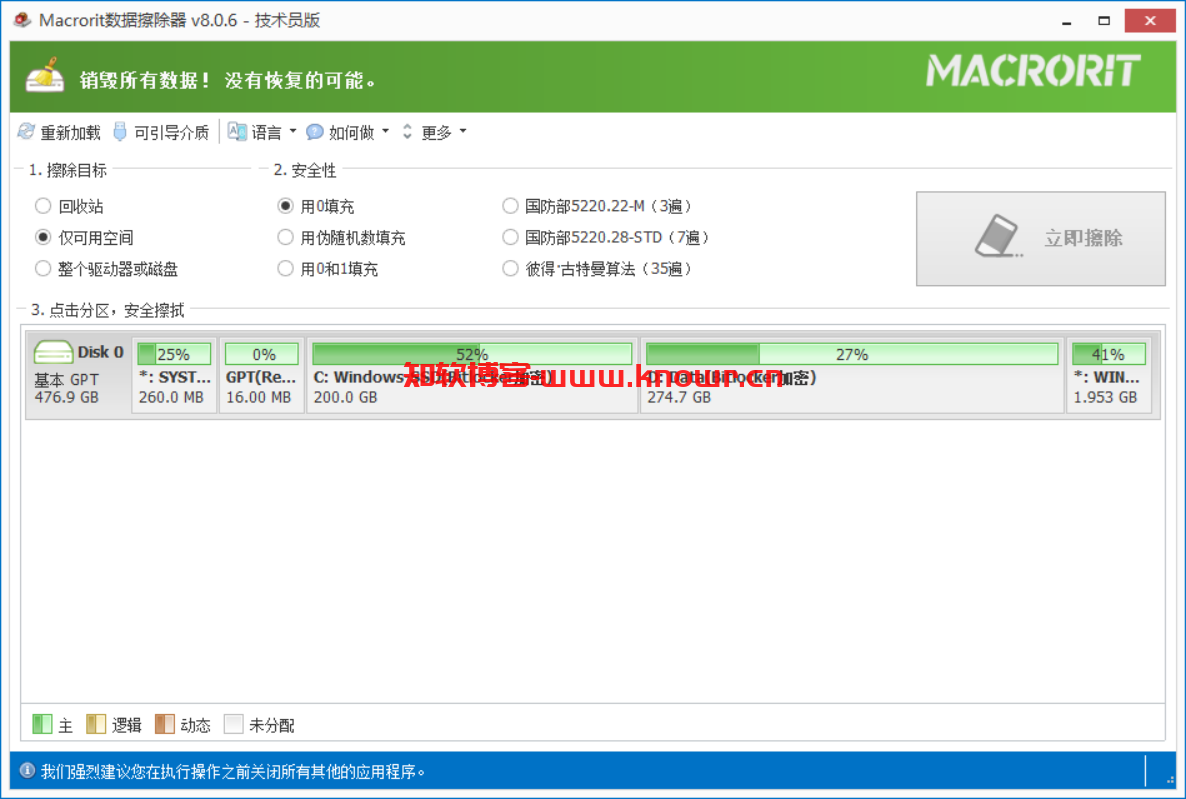Open the 如何做 dropdown arrow
Viewport: 1186px width, 799px height.
[386, 132]
